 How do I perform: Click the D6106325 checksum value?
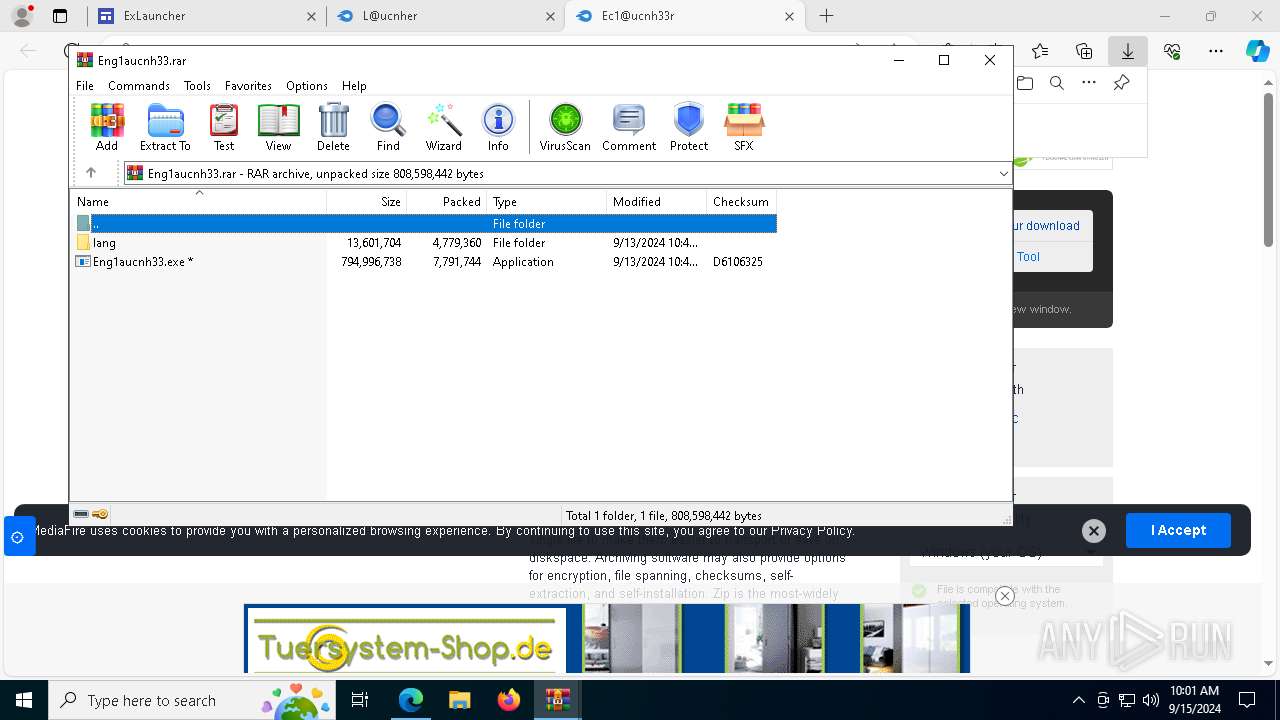click(738, 262)
